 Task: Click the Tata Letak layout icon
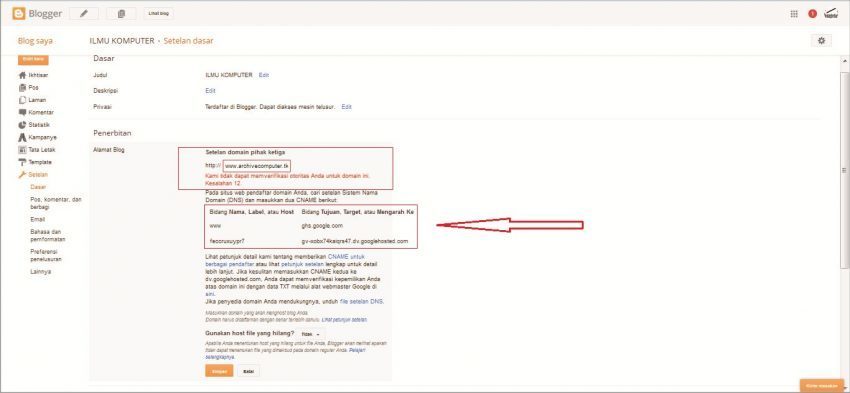tap(22, 150)
